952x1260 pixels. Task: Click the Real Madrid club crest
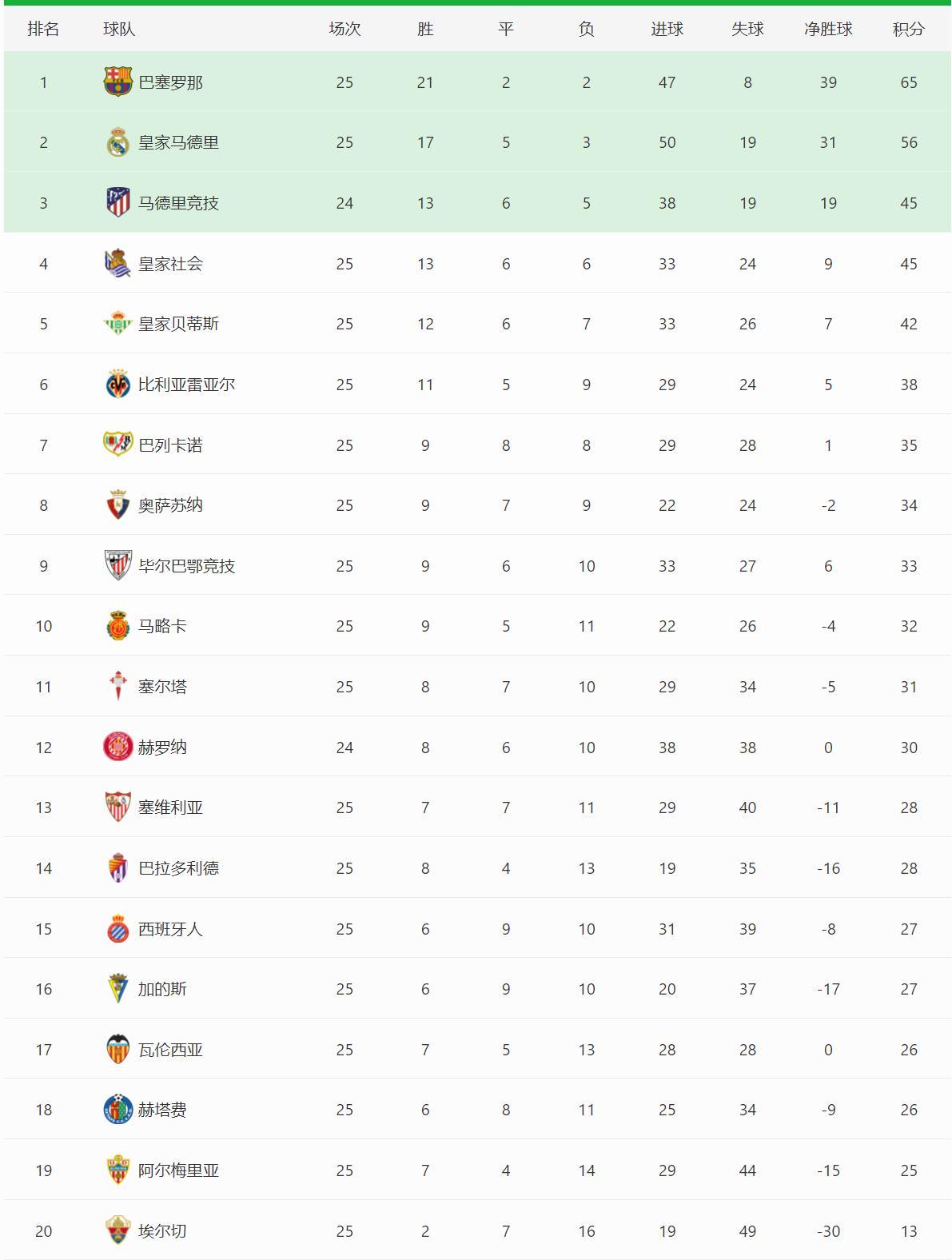coord(118,142)
